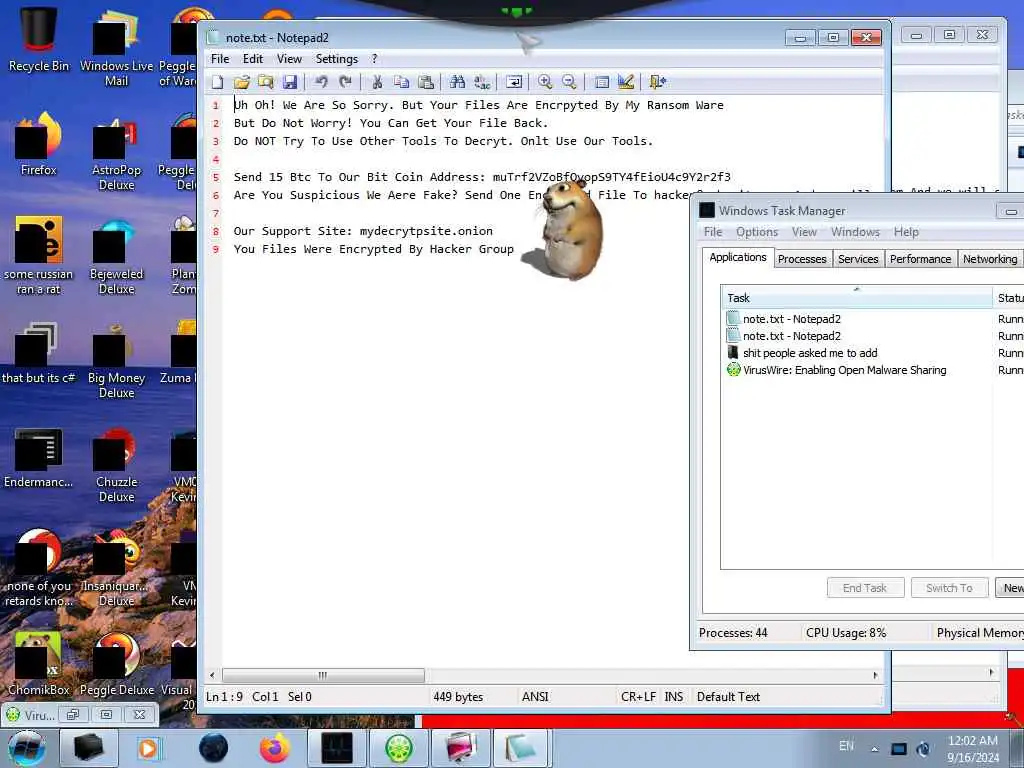This screenshot has height=768, width=1024.
Task: Select the Recycle Bin desktop icon
Action: [x=39, y=39]
